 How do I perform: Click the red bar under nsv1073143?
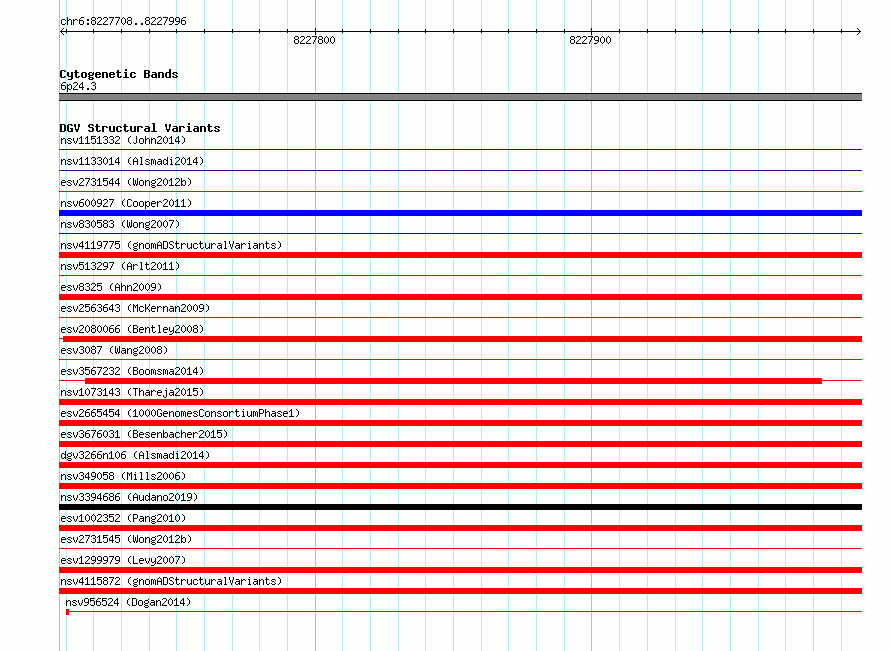pos(460,402)
